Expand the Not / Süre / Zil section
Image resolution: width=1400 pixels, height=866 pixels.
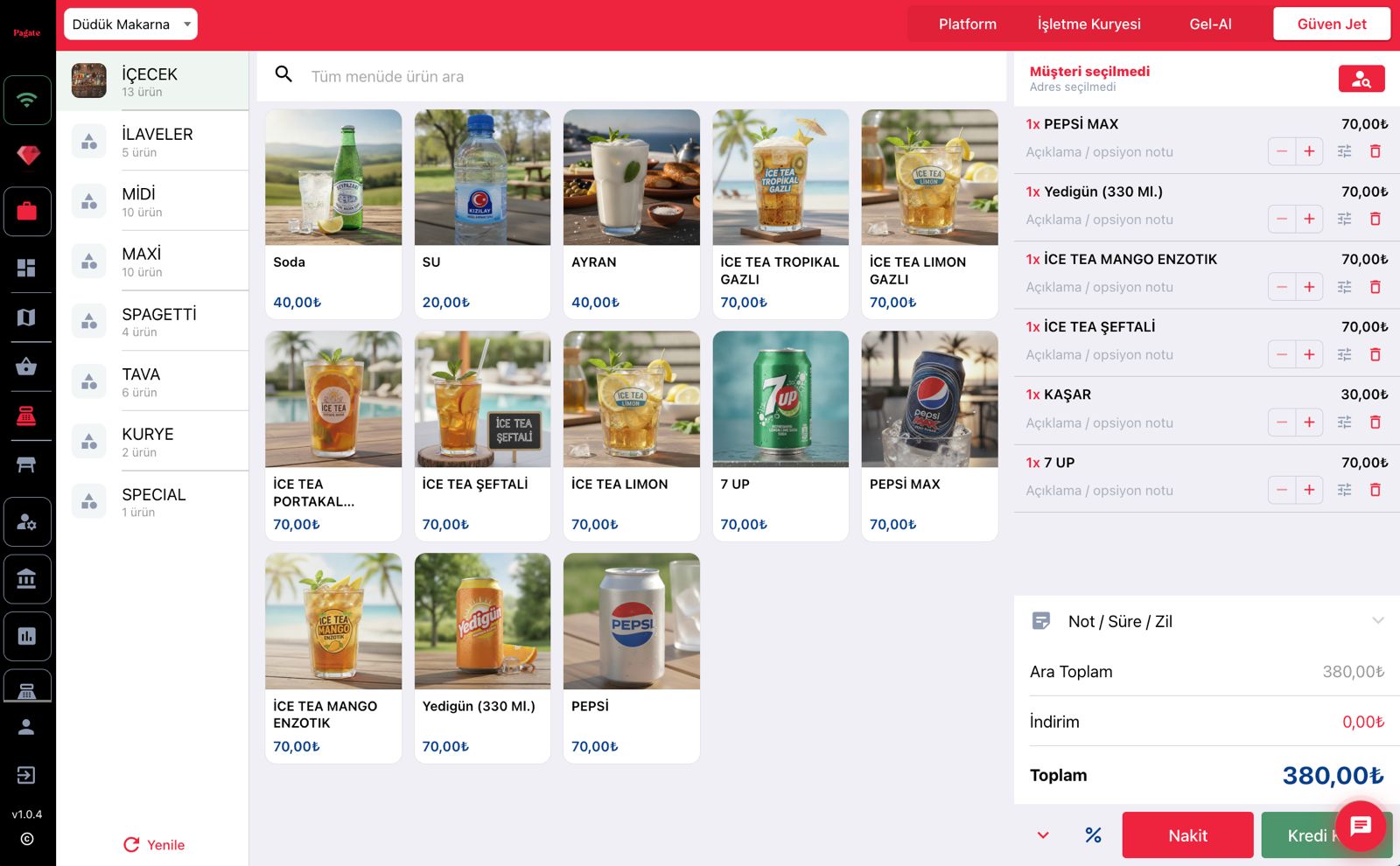point(1206,621)
